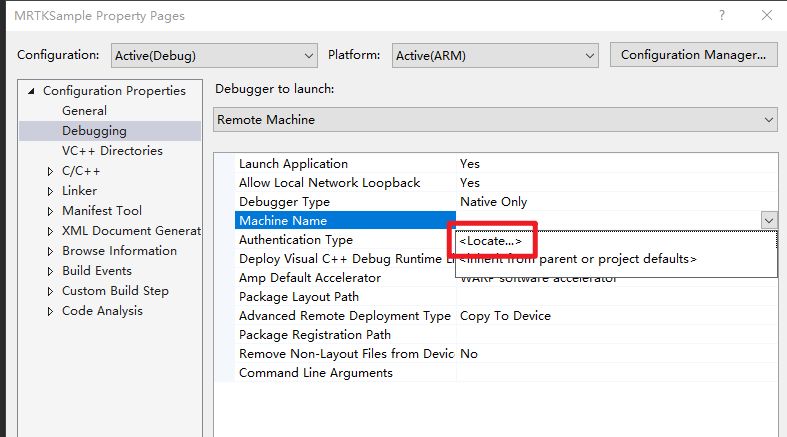Expand the XML Document Generator node
The height and width of the screenshot is (437, 787).
click(50, 231)
